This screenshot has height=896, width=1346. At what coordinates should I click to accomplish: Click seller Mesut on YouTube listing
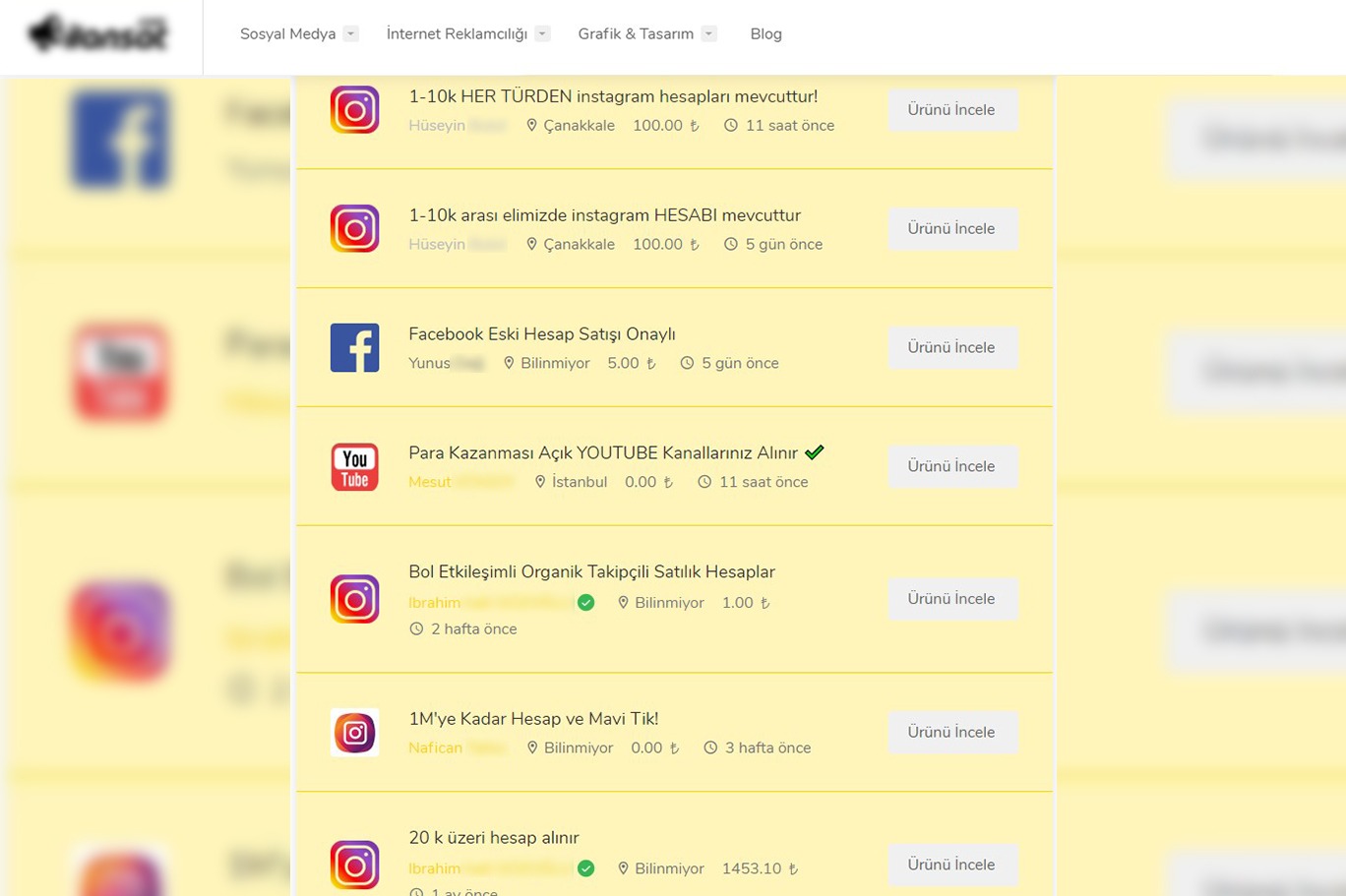(x=461, y=483)
